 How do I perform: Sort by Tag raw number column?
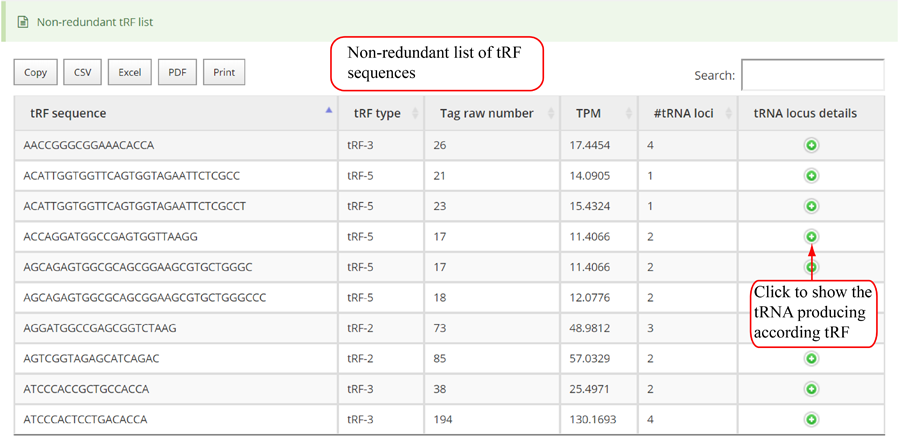tap(487, 113)
